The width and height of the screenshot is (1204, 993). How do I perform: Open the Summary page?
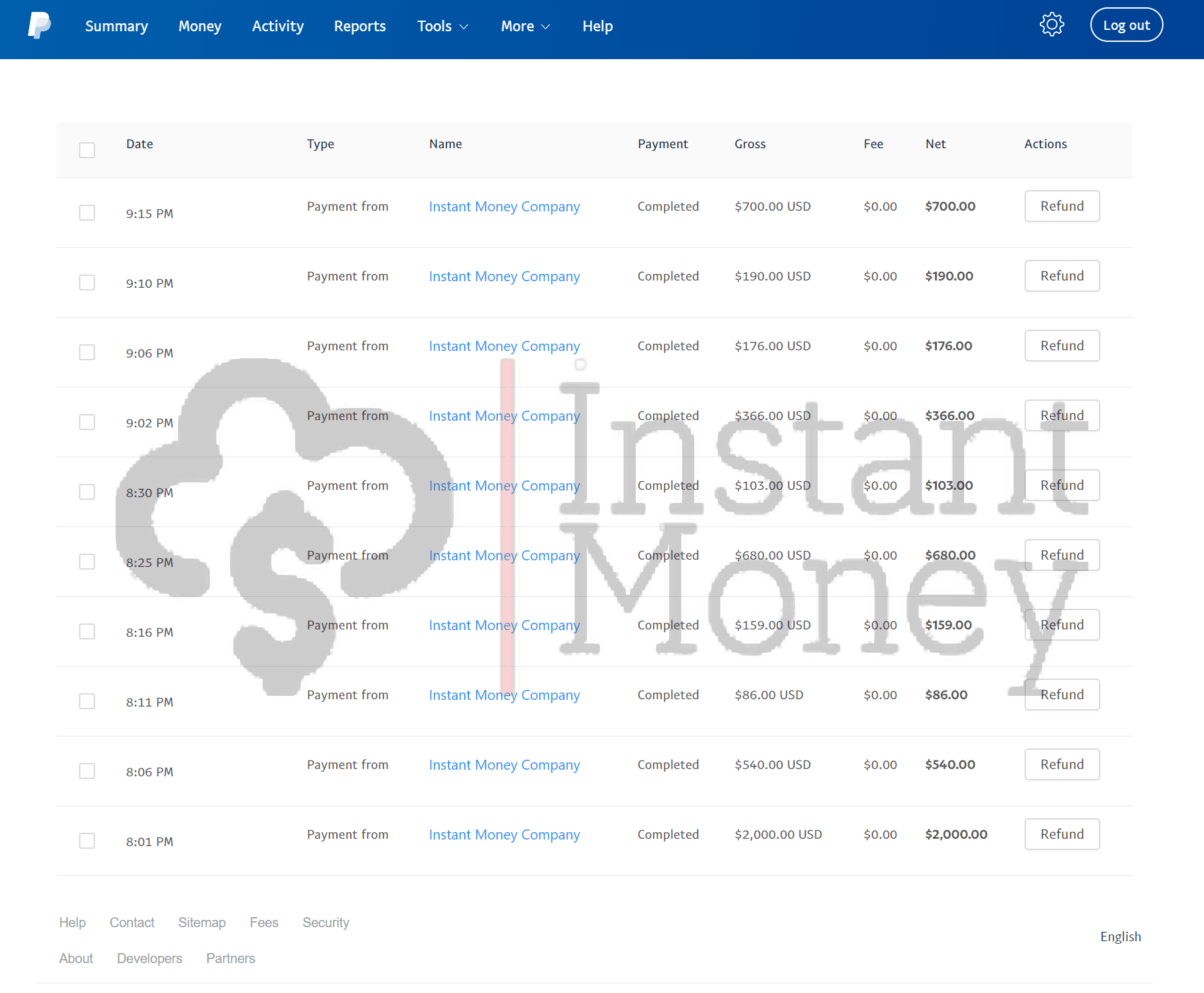116,26
